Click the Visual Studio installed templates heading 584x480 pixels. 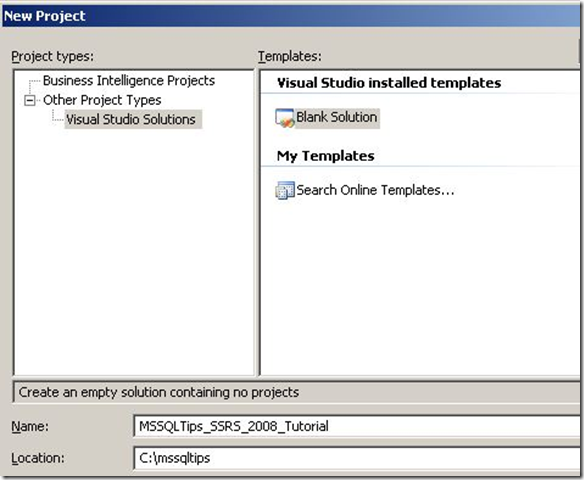389,83
